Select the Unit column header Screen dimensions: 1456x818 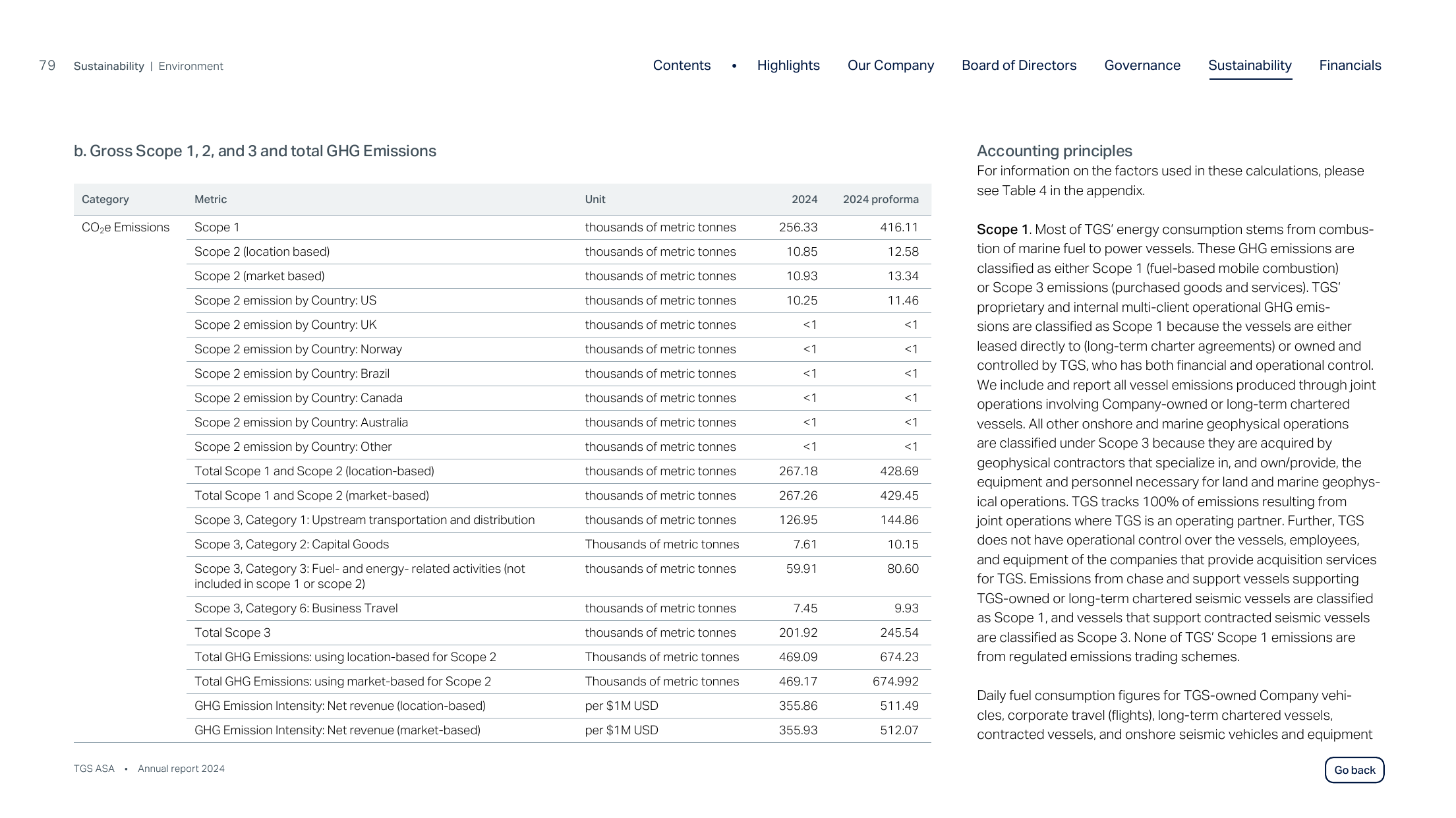(595, 199)
